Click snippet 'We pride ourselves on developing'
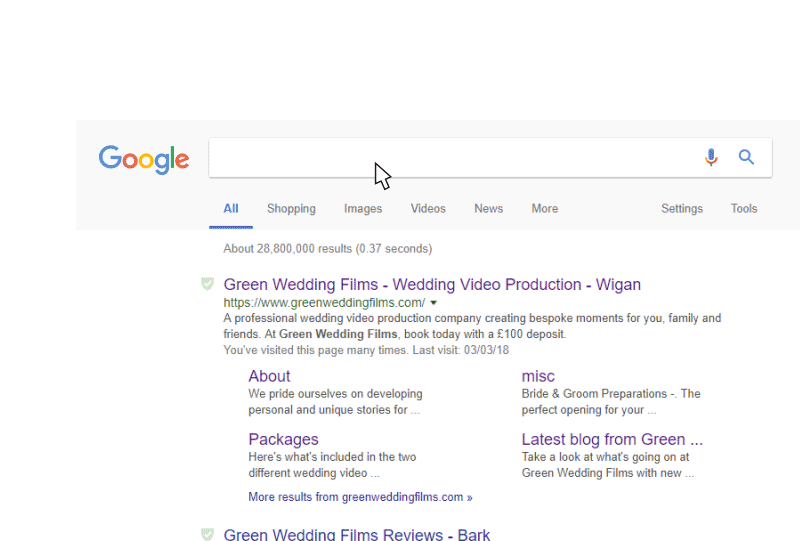The height and width of the screenshot is (541, 800). pos(335,394)
